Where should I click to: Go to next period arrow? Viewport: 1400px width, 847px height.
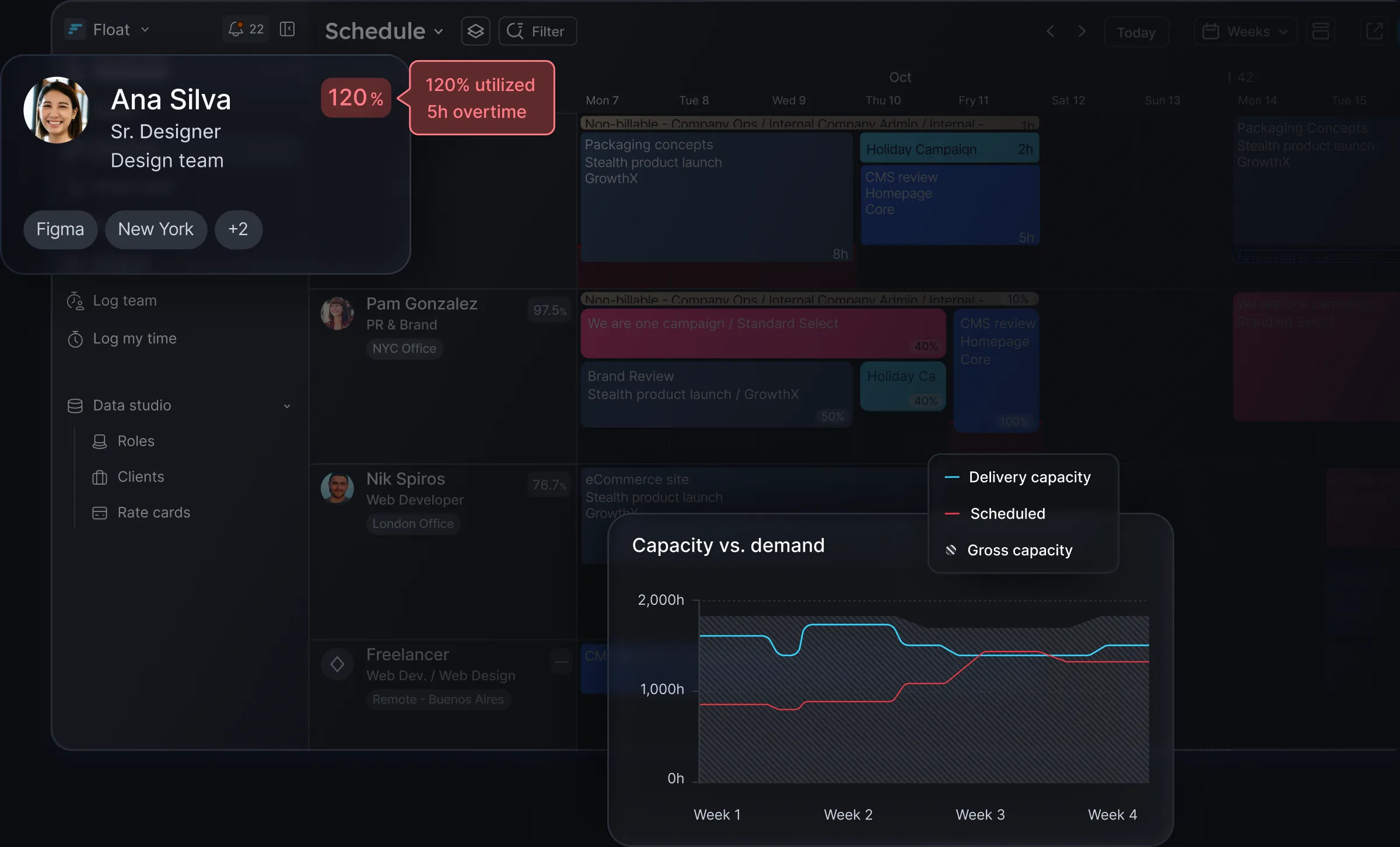click(1081, 31)
